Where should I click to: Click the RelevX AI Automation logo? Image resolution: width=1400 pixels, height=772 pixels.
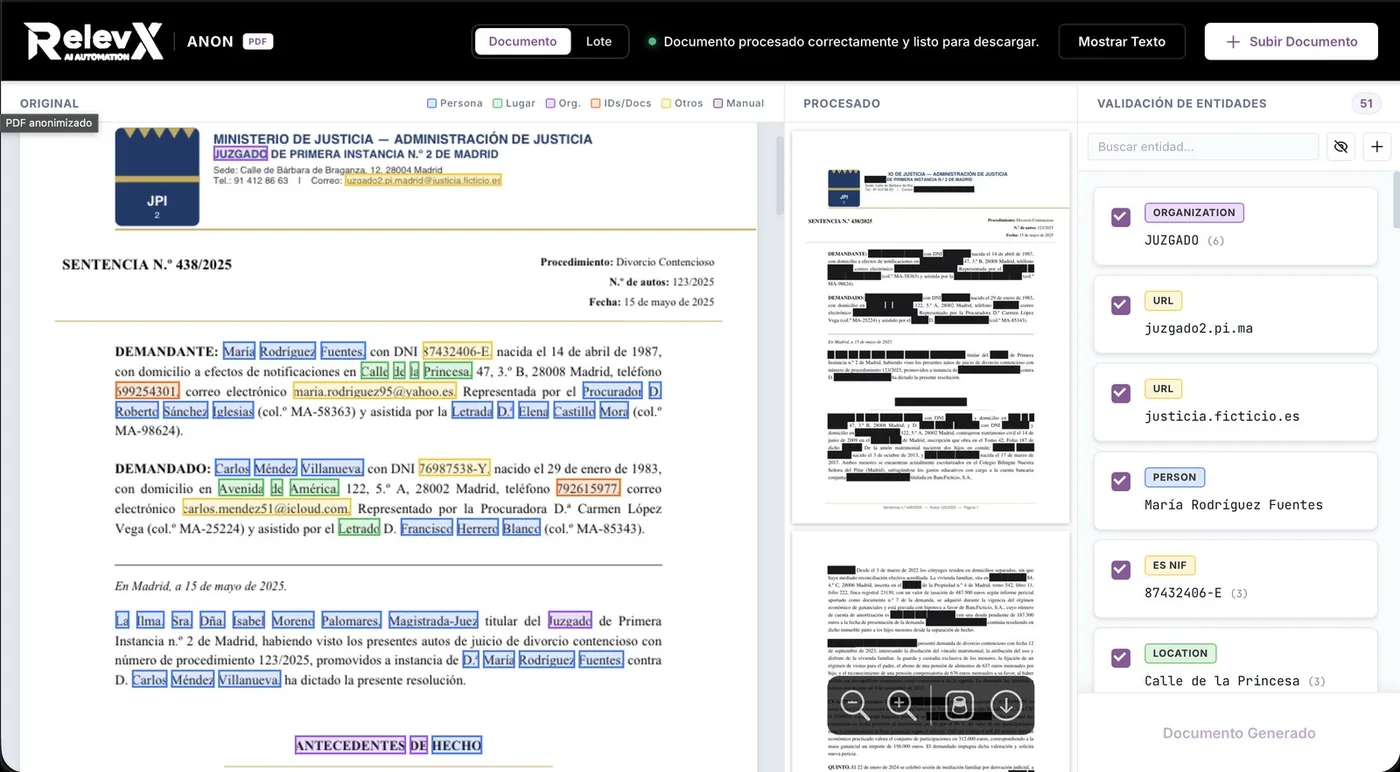pos(93,41)
